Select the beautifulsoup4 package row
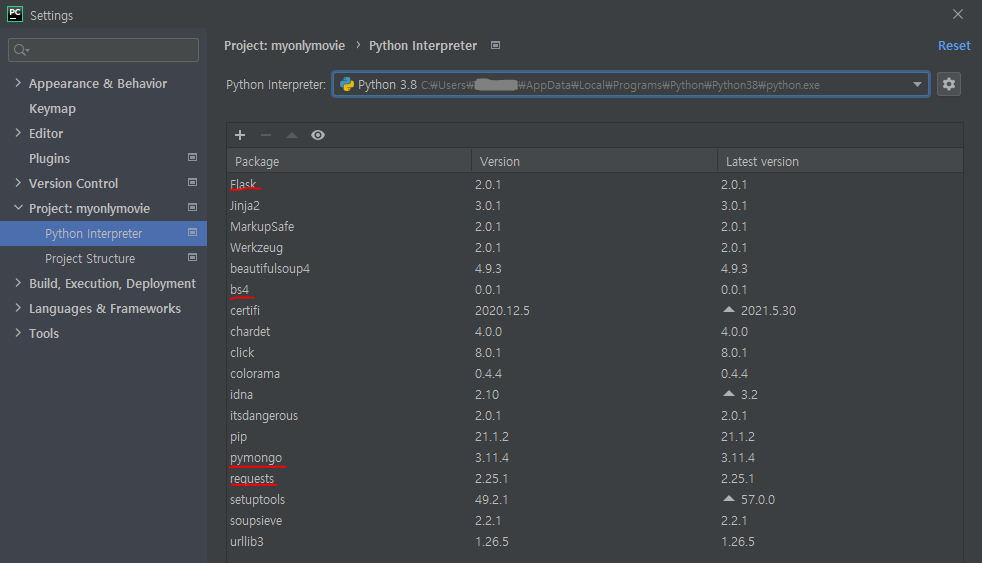The image size is (982, 563). click(595, 269)
